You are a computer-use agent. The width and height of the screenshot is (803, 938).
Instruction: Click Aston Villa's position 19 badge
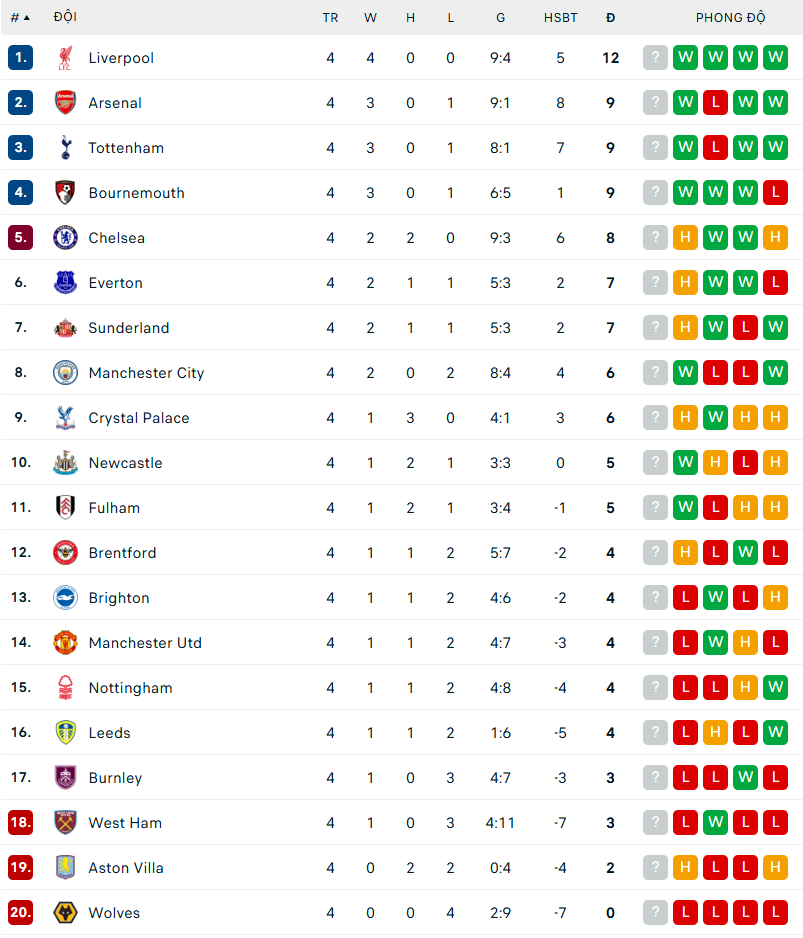(x=20, y=867)
